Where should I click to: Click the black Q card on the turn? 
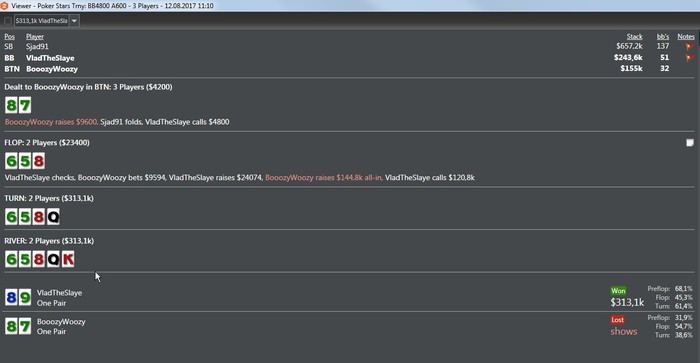click(53, 217)
